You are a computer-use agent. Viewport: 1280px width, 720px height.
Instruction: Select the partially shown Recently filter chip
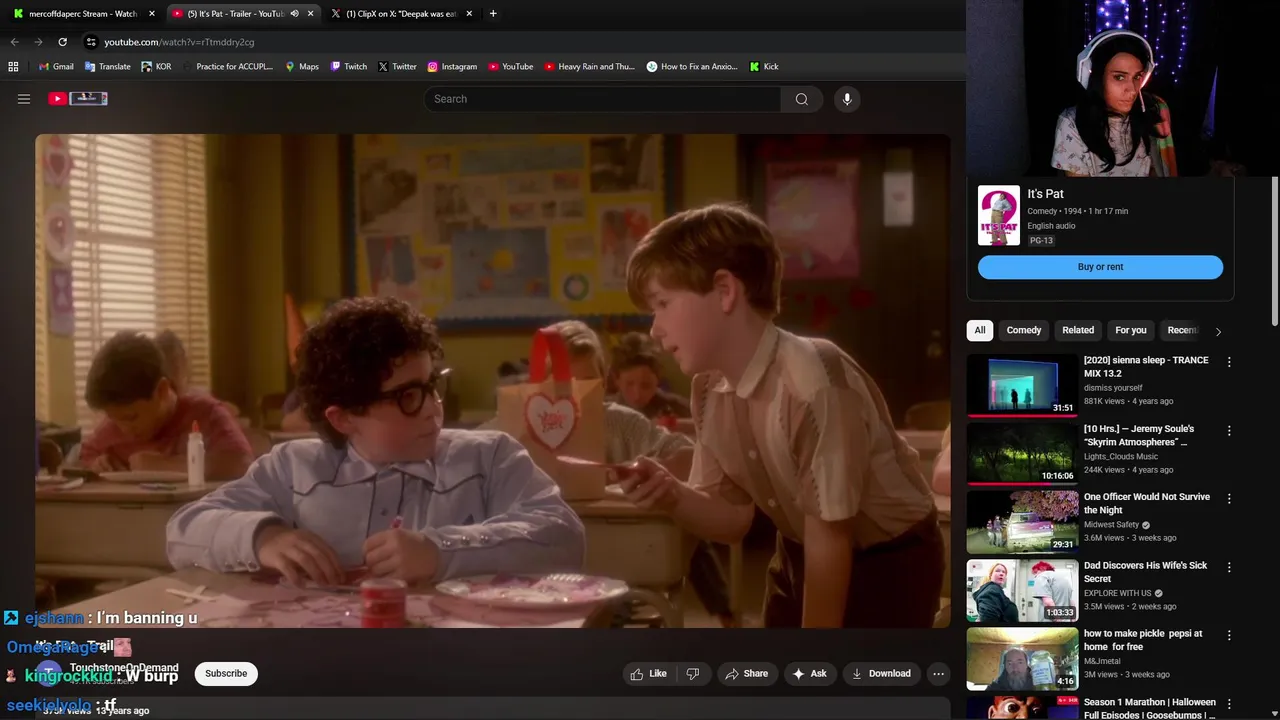1182,330
